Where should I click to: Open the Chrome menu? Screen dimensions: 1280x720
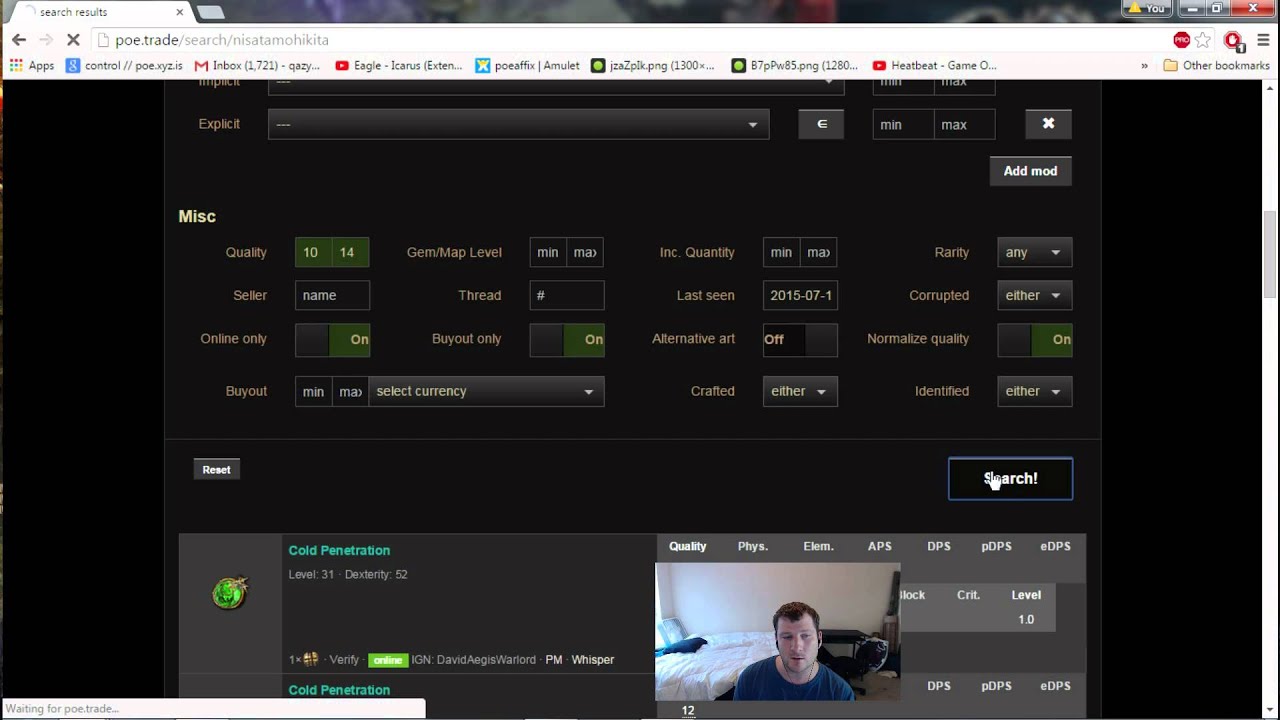click(1263, 40)
